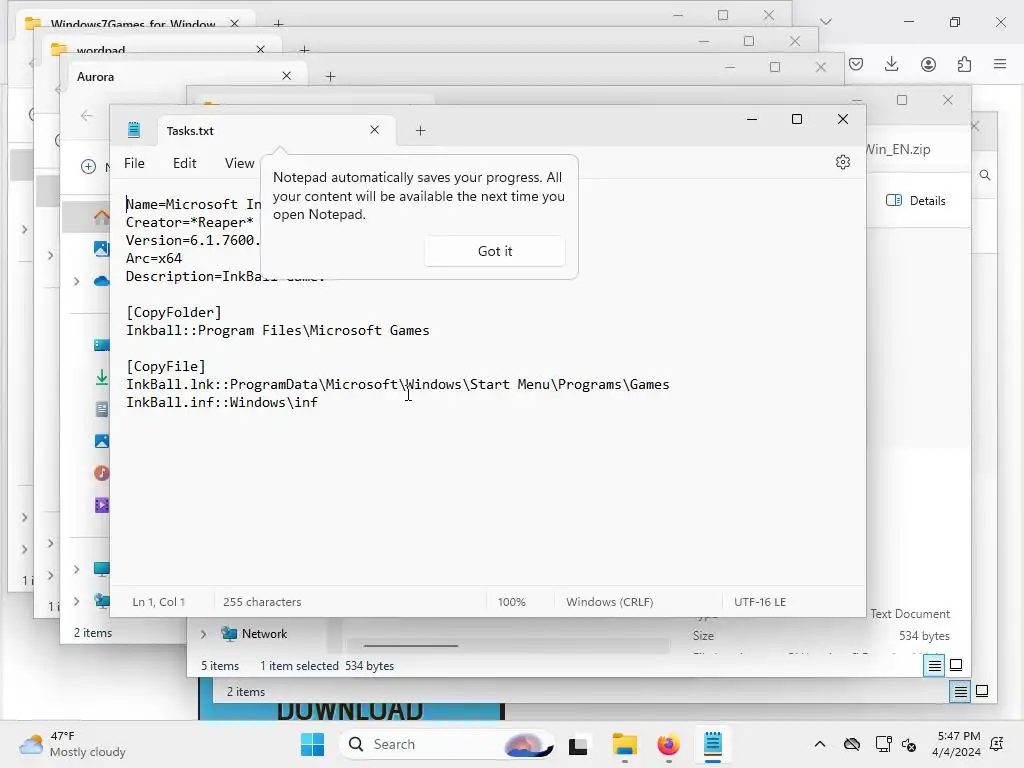The width and height of the screenshot is (1024, 768).
Task: Open the Edit menu in Notepad
Action: click(x=184, y=163)
